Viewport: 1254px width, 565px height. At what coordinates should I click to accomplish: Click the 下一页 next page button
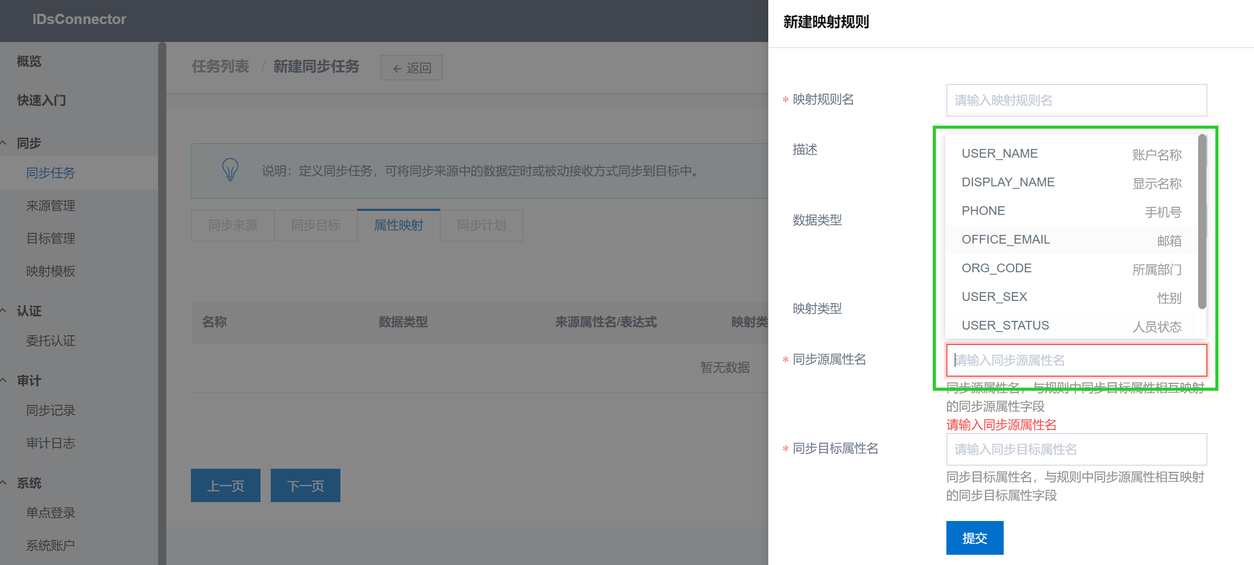305,486
